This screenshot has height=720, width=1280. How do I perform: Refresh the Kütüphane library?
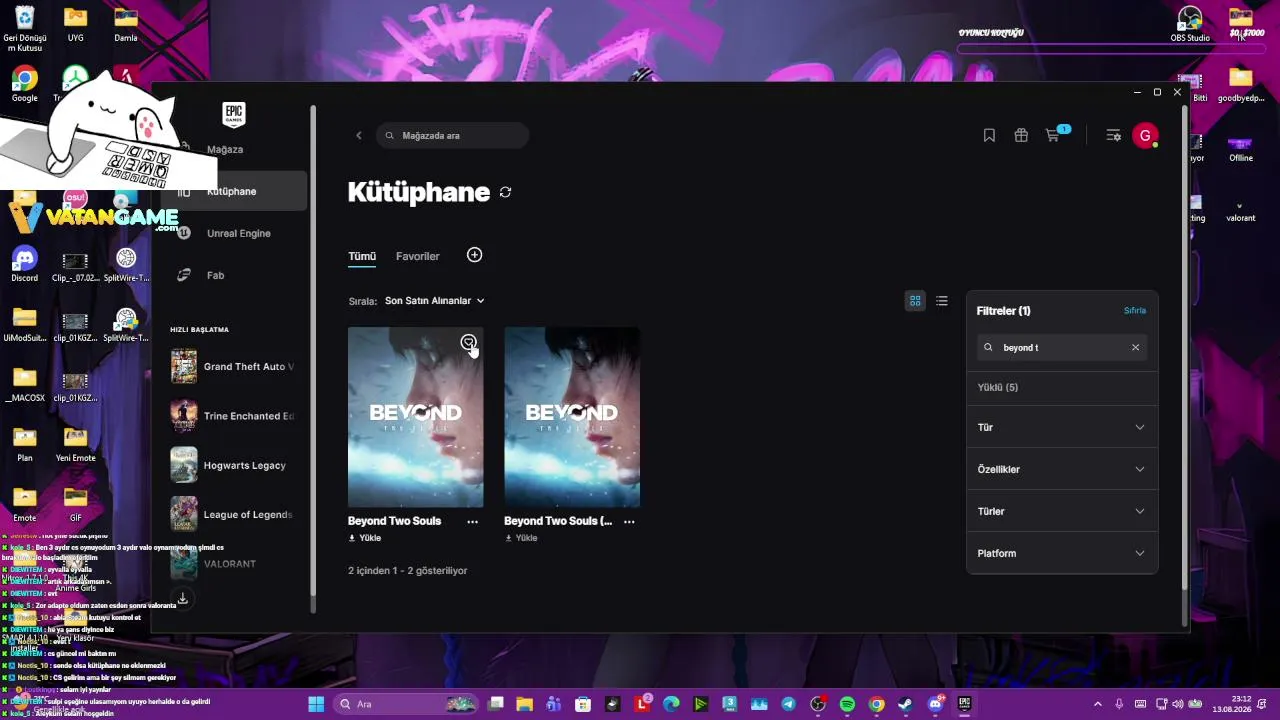(506, 192)
